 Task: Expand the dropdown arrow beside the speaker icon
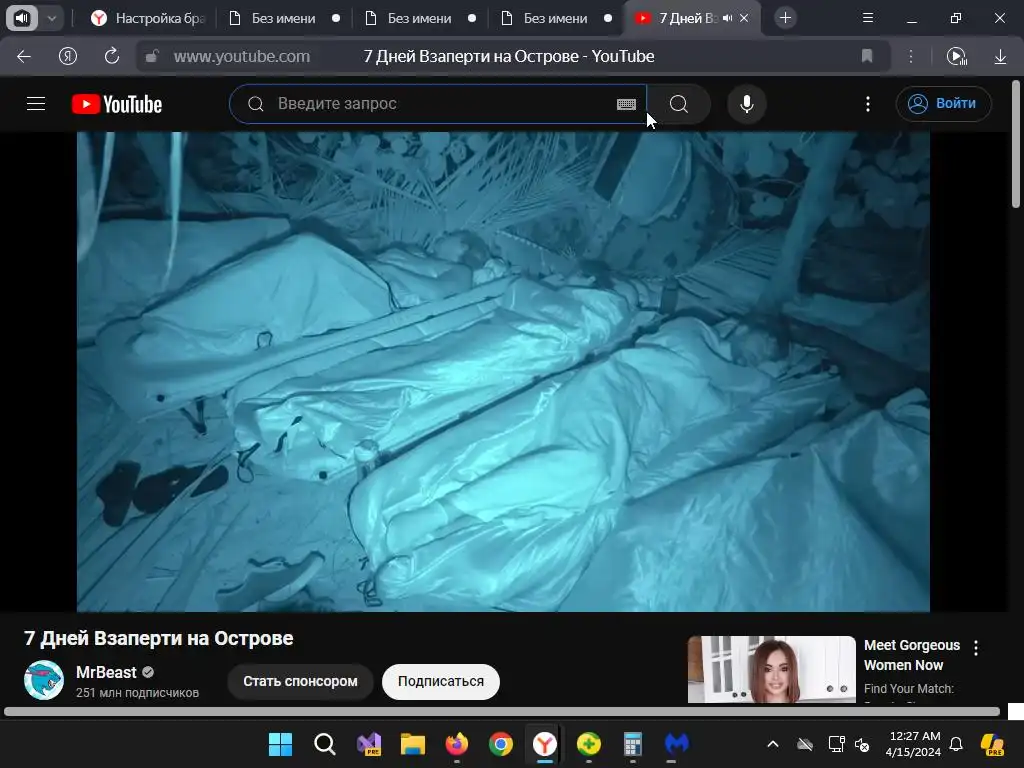pos(52,18)
